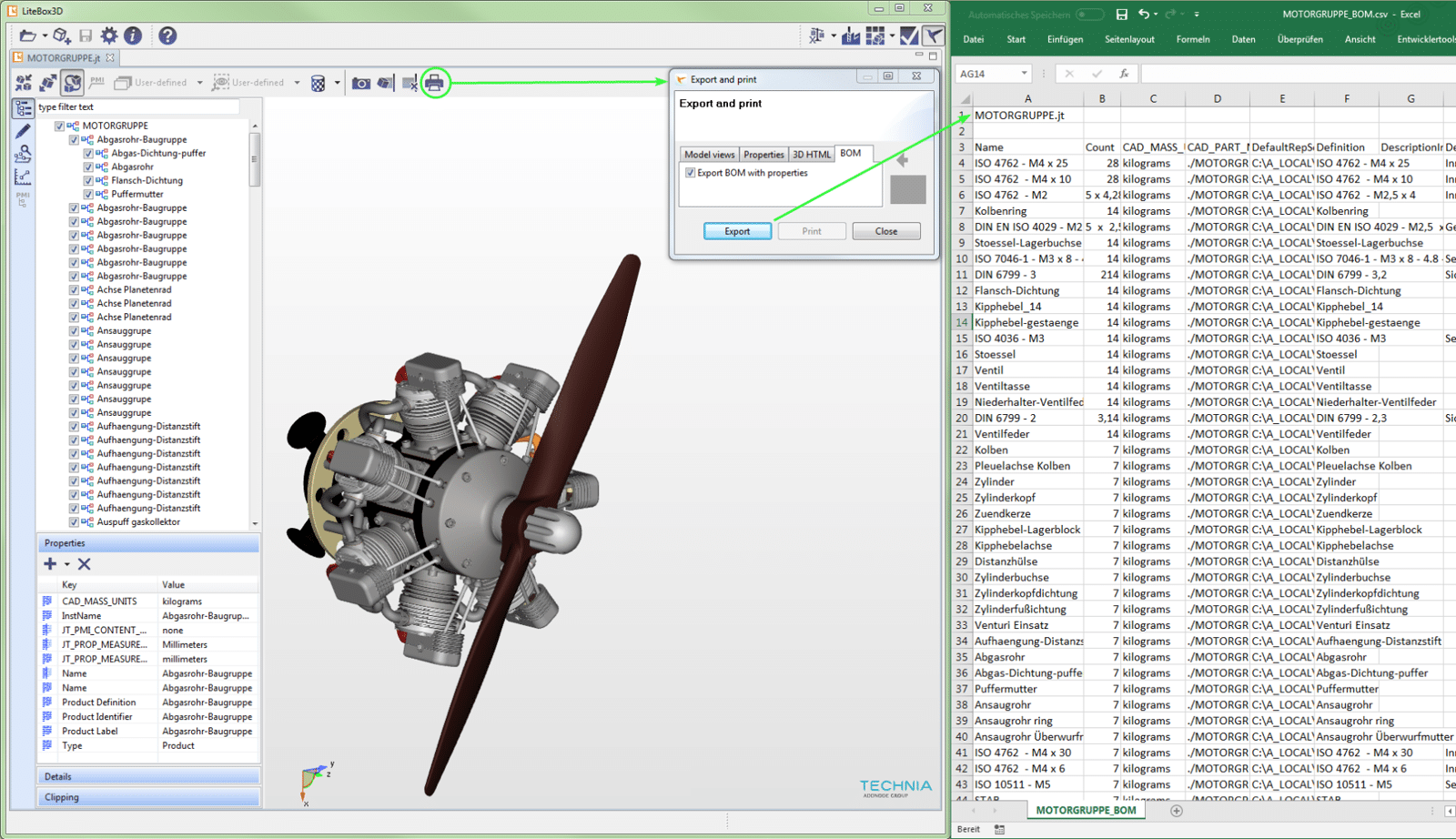
Task: Click the factory chart icon in top-right toolbar
Action: tap(852, 35)
